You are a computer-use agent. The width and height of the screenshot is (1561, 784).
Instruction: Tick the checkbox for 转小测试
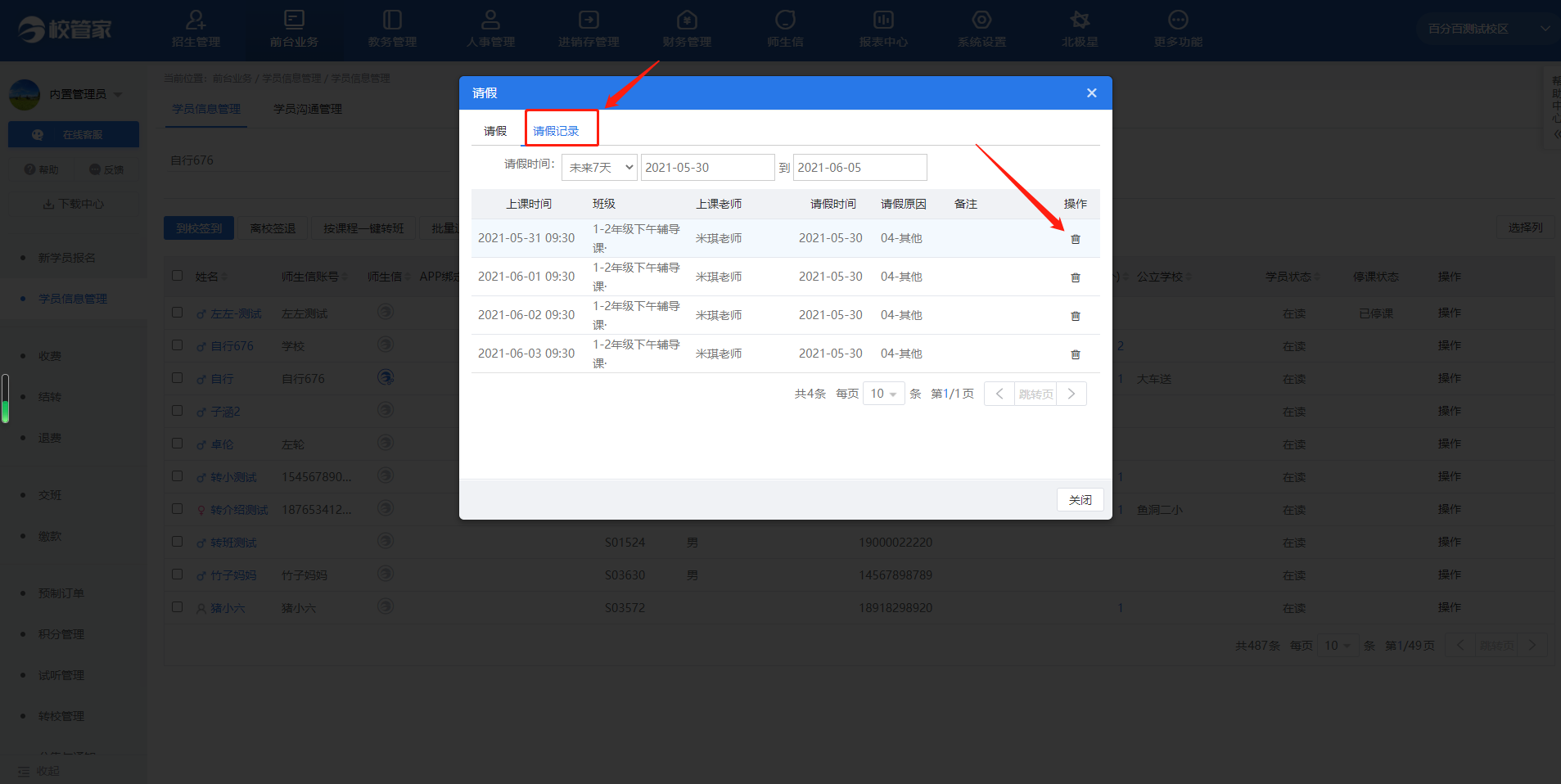point(178,476)
